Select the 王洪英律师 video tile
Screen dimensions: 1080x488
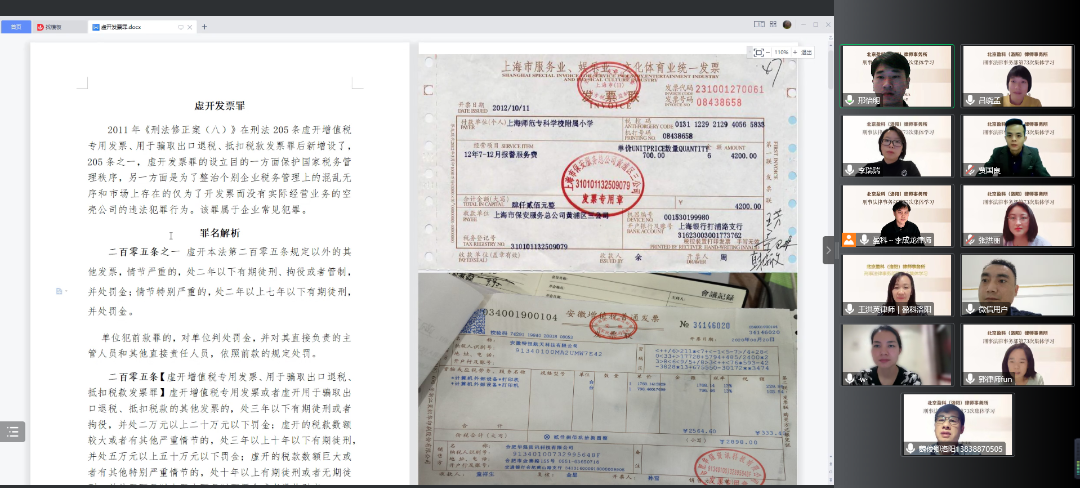[897, 286]
